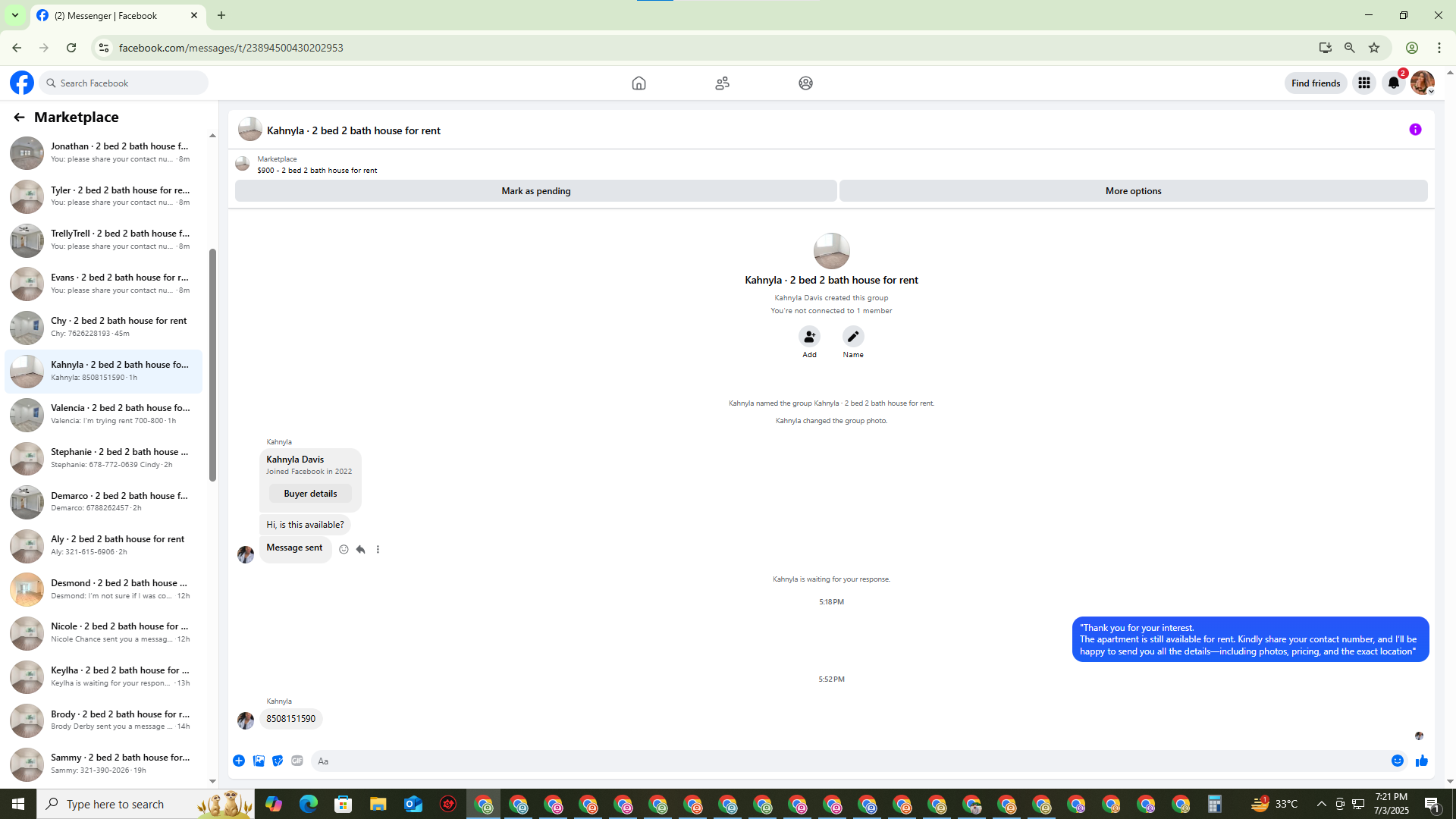Click the GIF picker icon
The image size is (1456, 819).
(297, 761)
